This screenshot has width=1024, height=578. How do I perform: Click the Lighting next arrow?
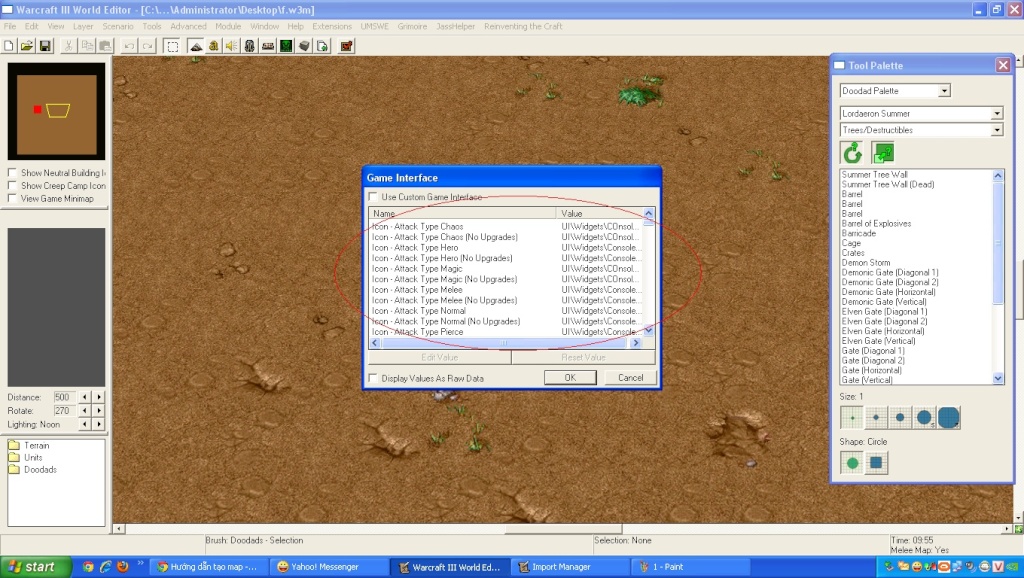[x=99, y=425]
